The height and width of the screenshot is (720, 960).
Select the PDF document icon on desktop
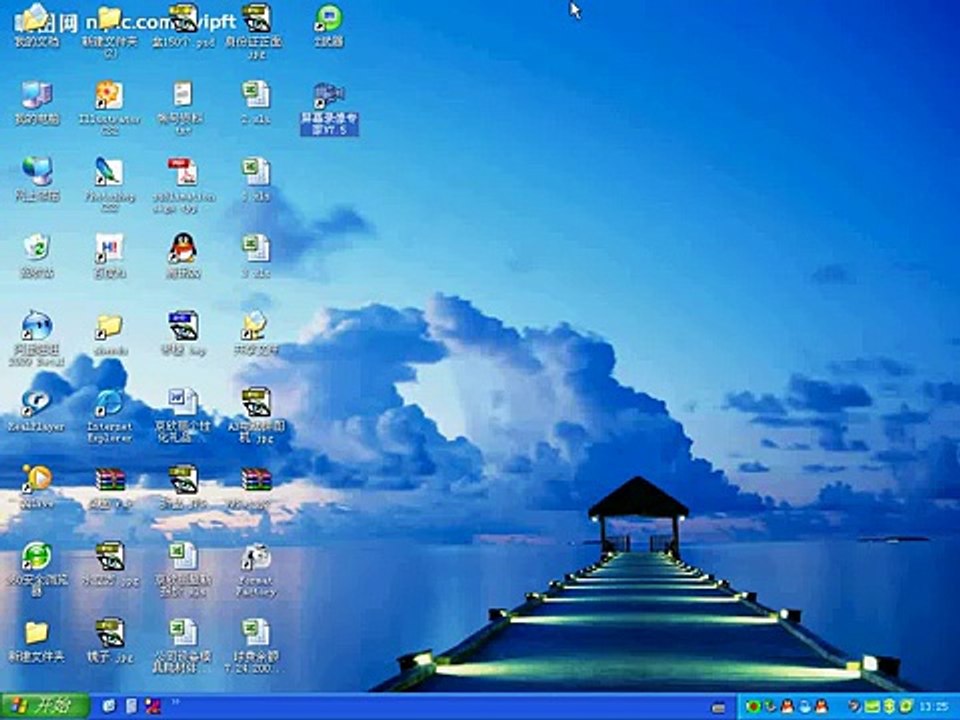click(183, 185)
